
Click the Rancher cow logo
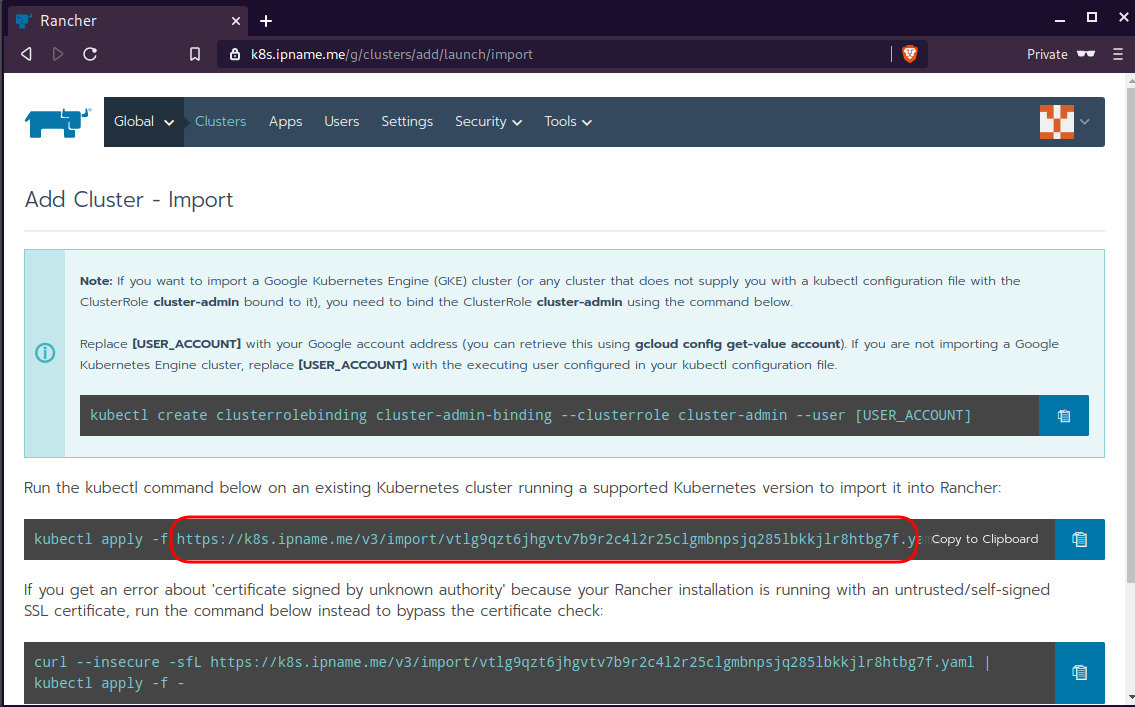[58, 122]
